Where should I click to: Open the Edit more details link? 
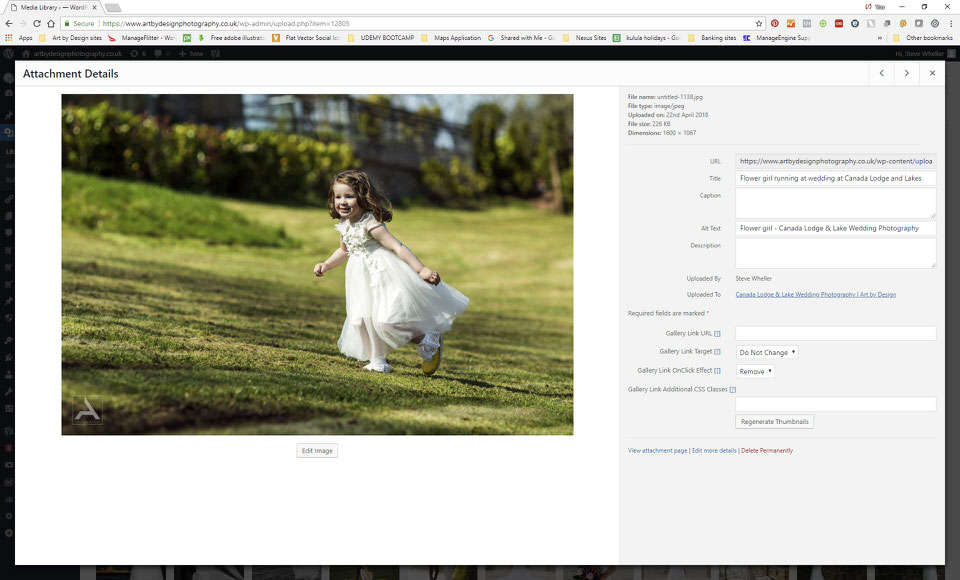[x=714, y=451]
